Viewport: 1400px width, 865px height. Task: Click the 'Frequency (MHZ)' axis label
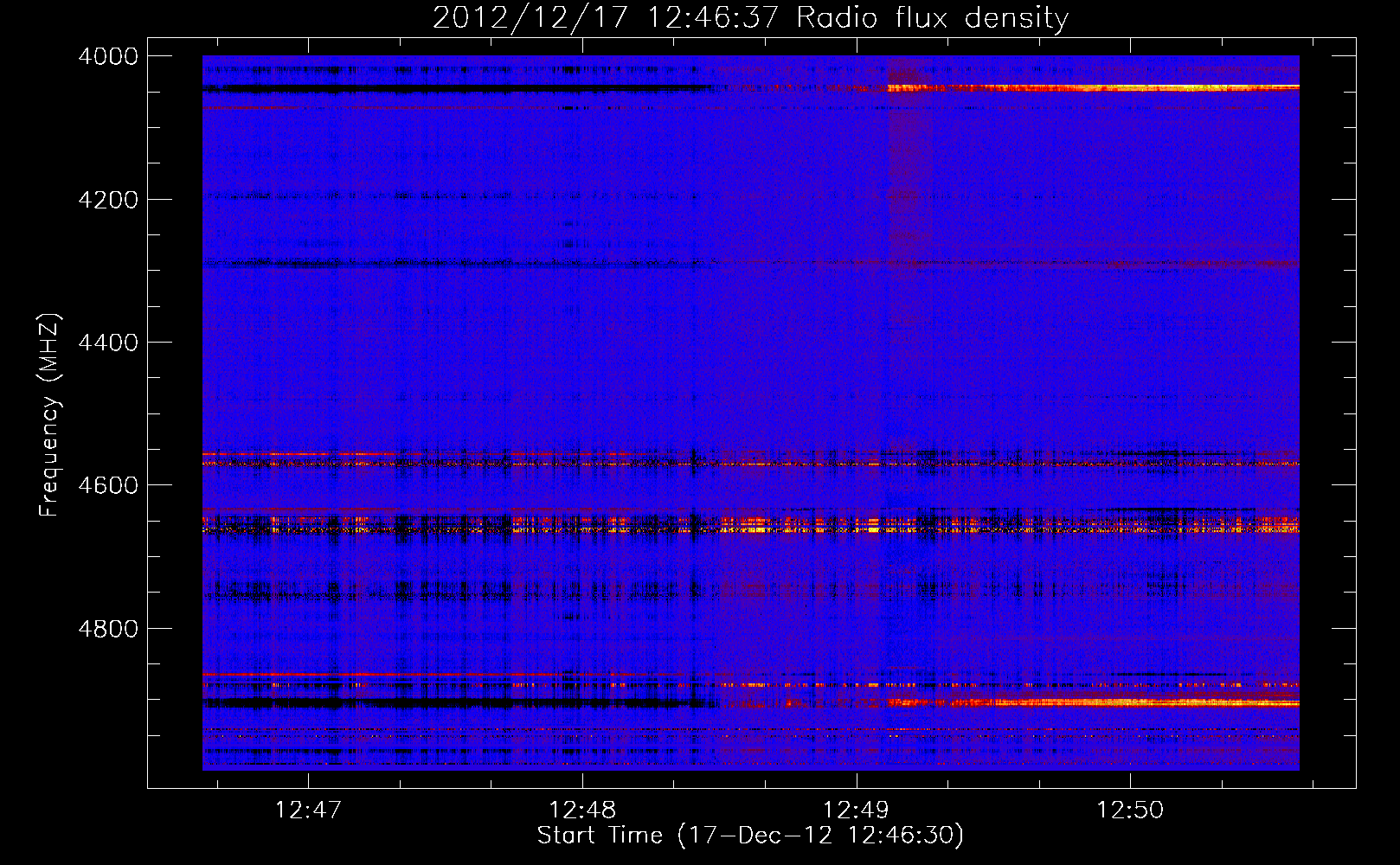(x=49, y=415)
